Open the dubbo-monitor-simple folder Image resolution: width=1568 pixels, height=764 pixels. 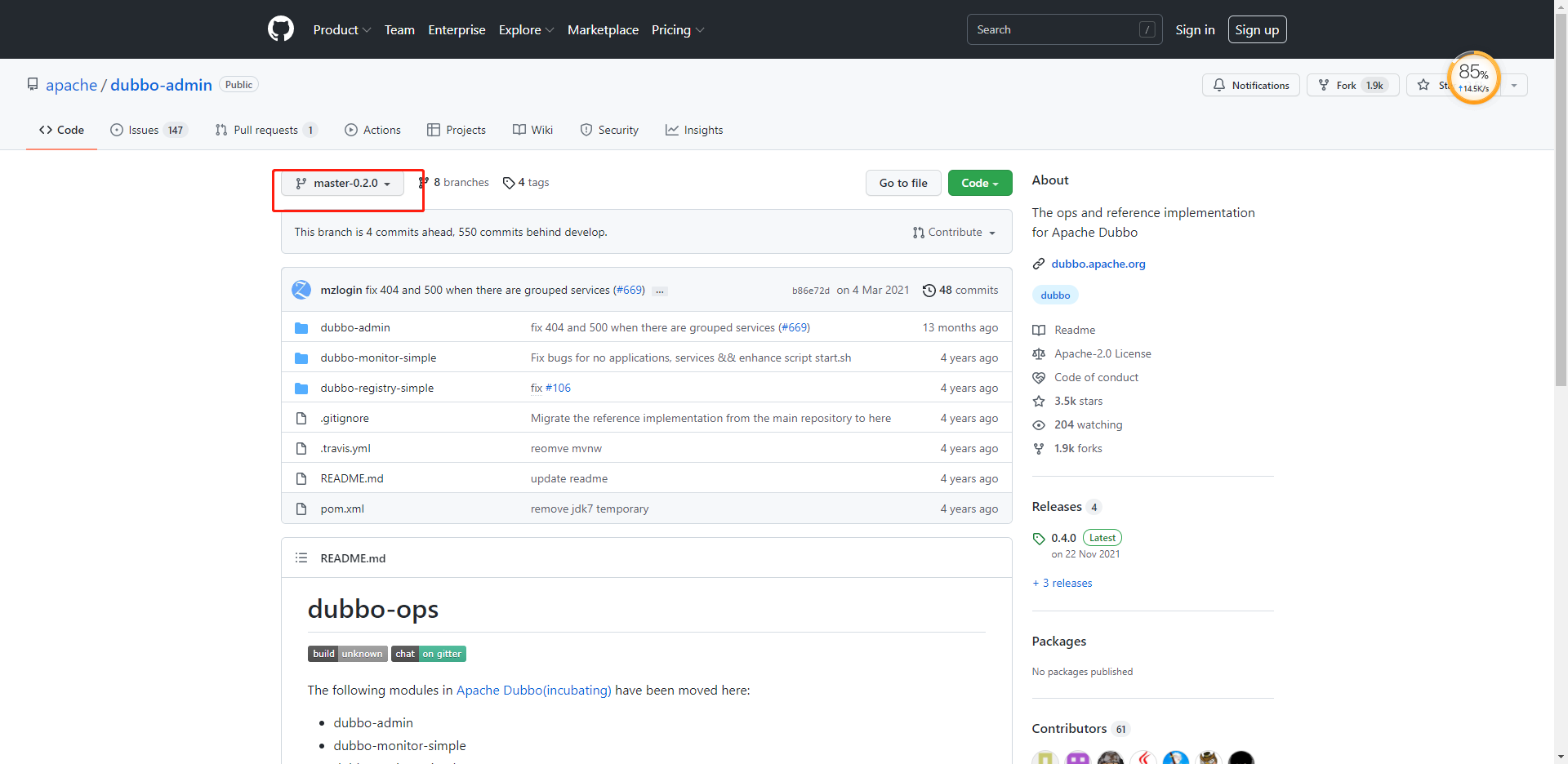[x=378, y=358]
